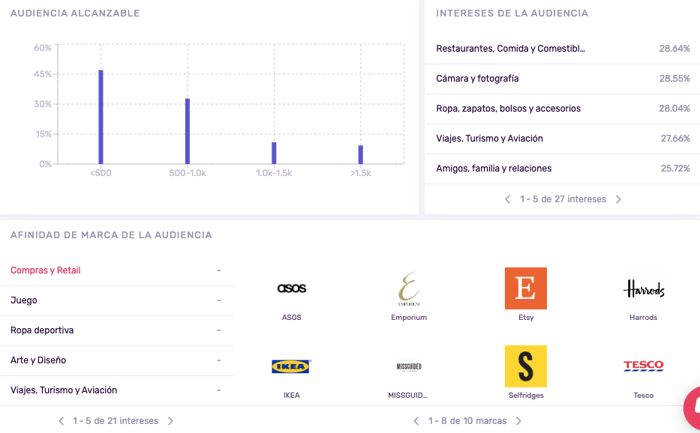Open the Etsy brand icon
This screenshot has width=700, height=433.
pos(526,288)
